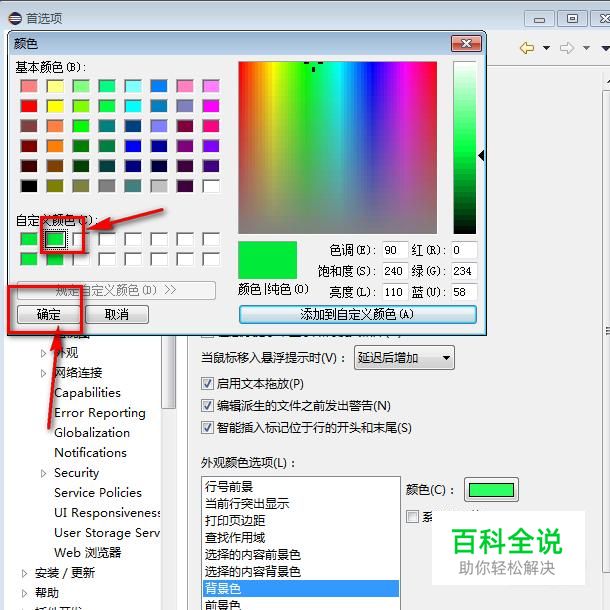Expand the 帮助 tree node
The width and height of the screenshot is (610, 610).
pos(24,593)
